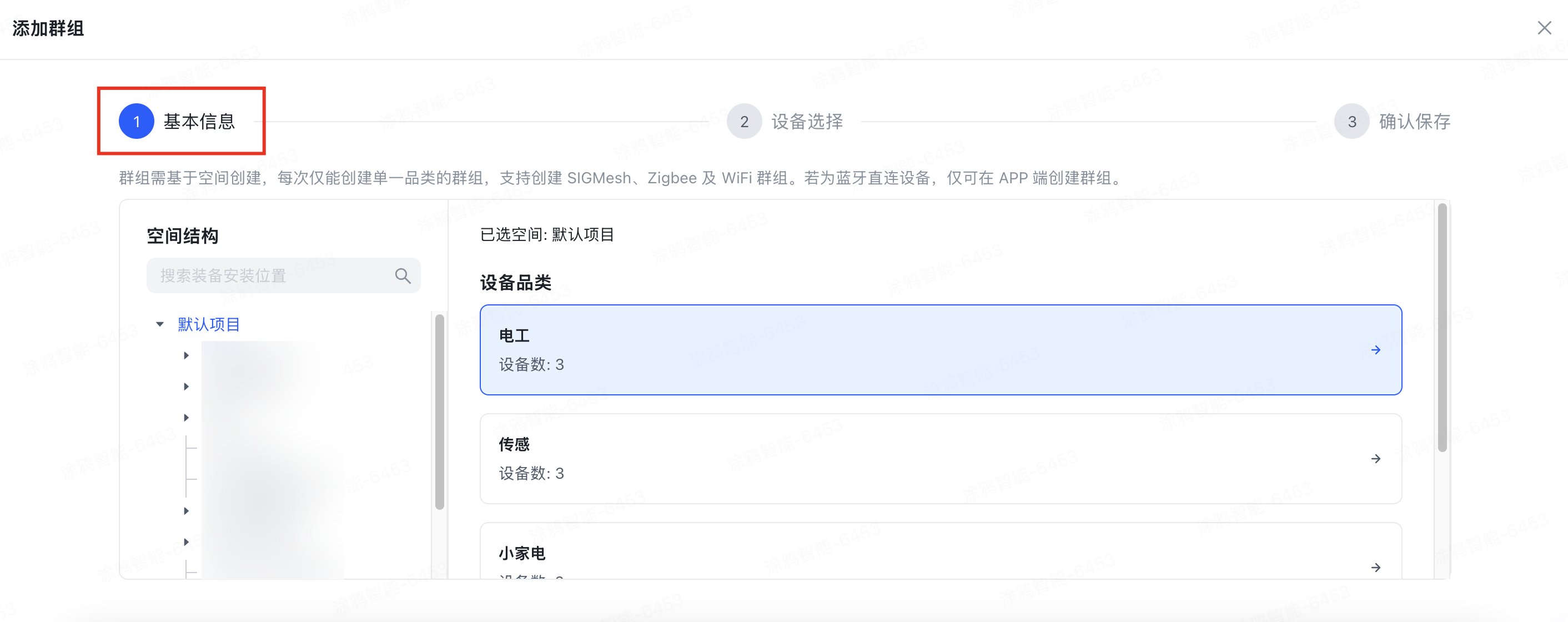The width and height of the screenshot is (1568, 622).
Task: Expand the second tree node in 空间结构
Action: [187, 387]
